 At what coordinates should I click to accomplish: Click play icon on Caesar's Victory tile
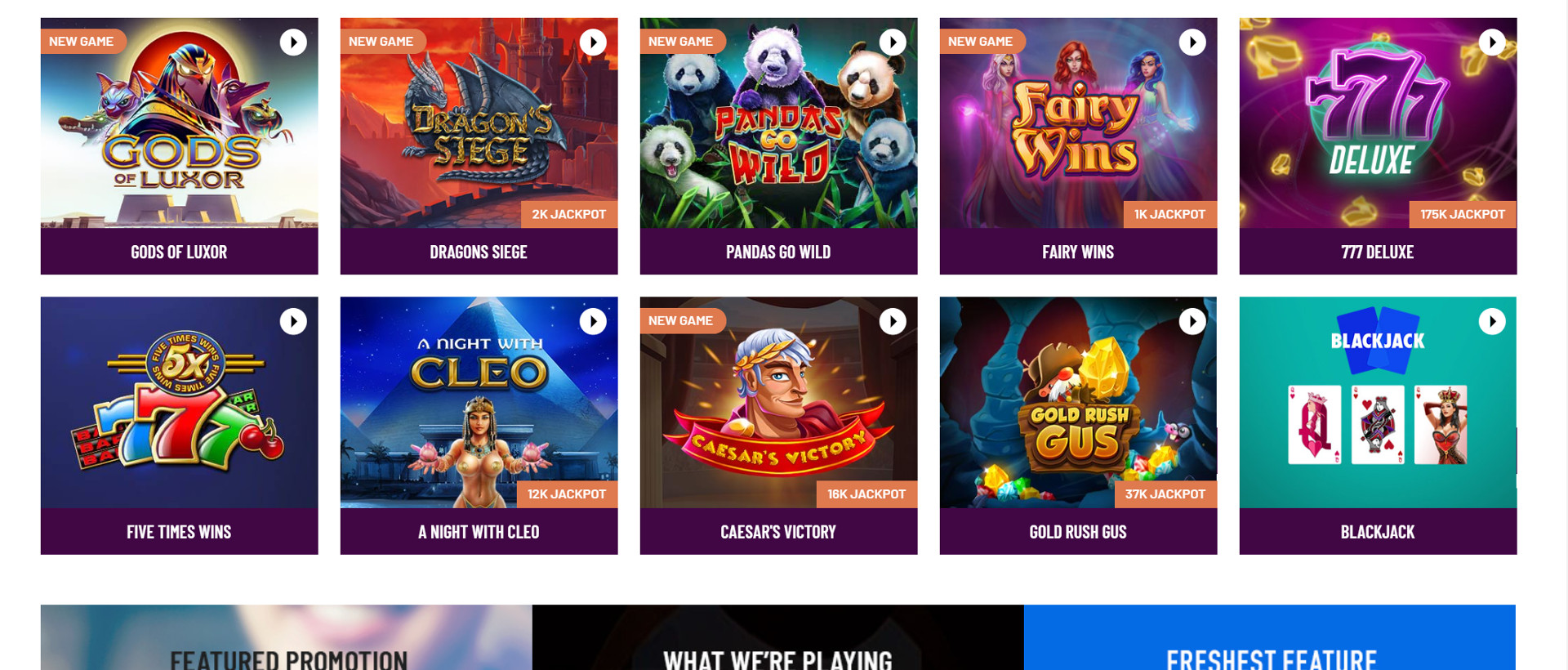pos(893,322)
